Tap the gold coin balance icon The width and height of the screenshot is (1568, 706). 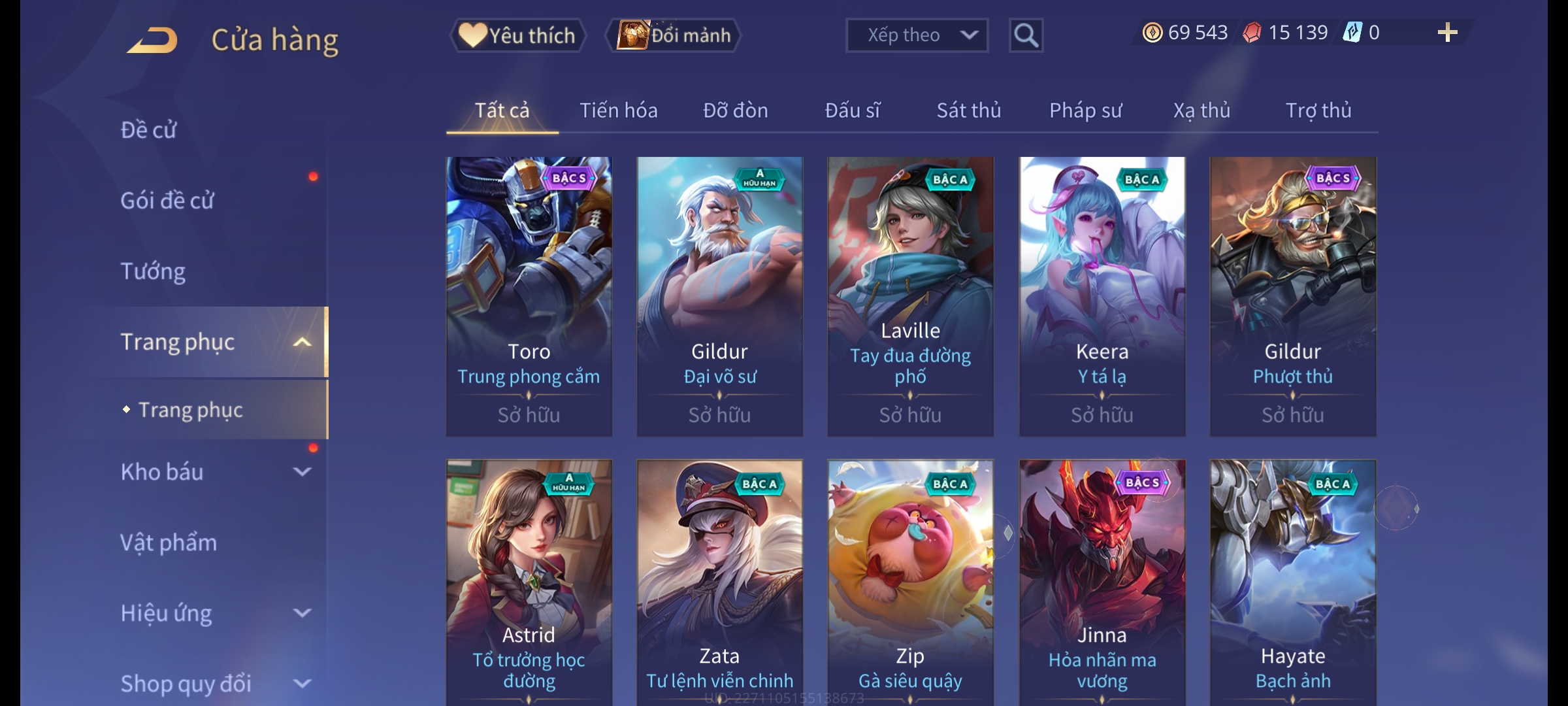tap(1152, 33)
